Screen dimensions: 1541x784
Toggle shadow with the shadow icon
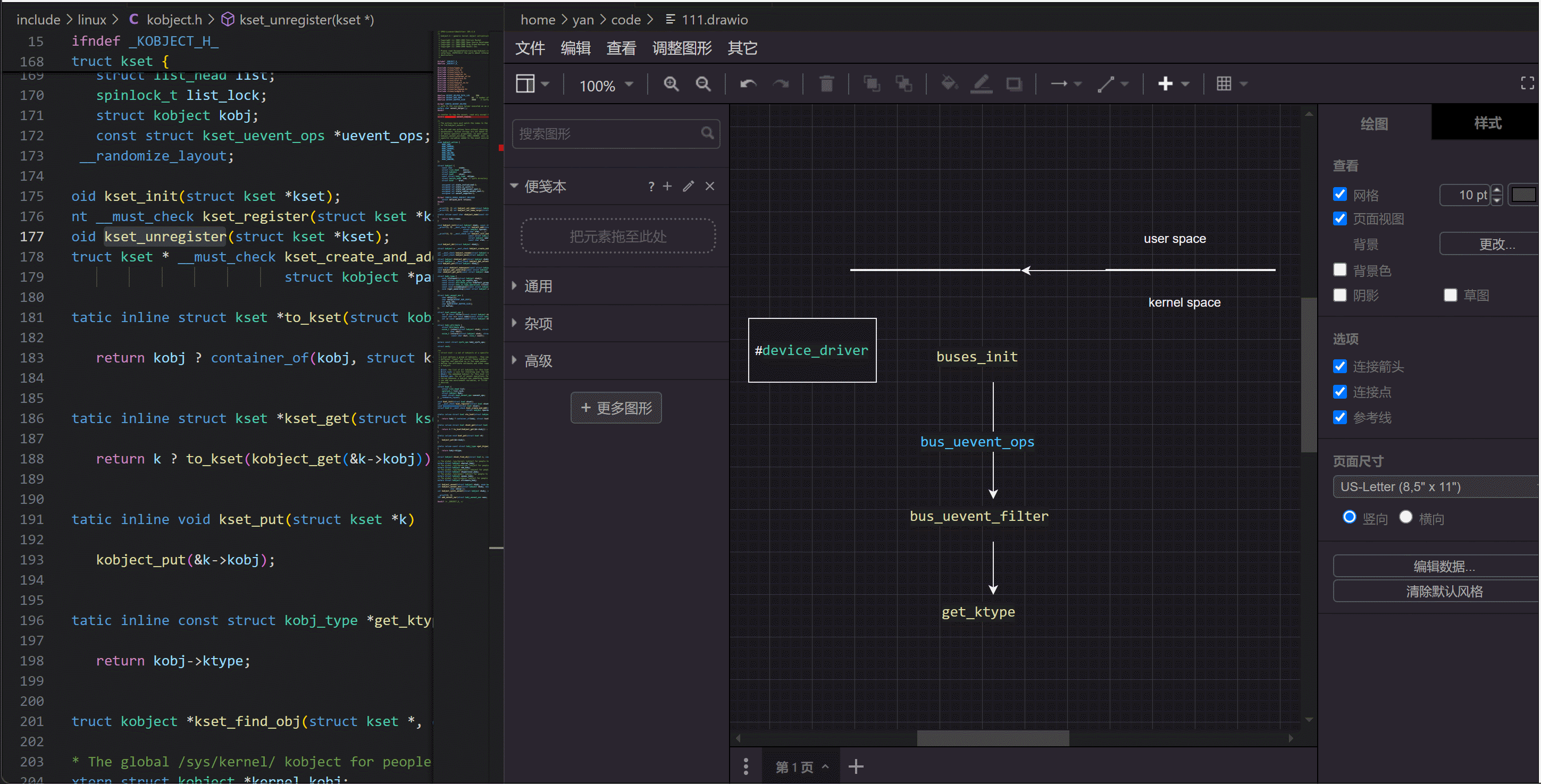[x=1014, y=84]
